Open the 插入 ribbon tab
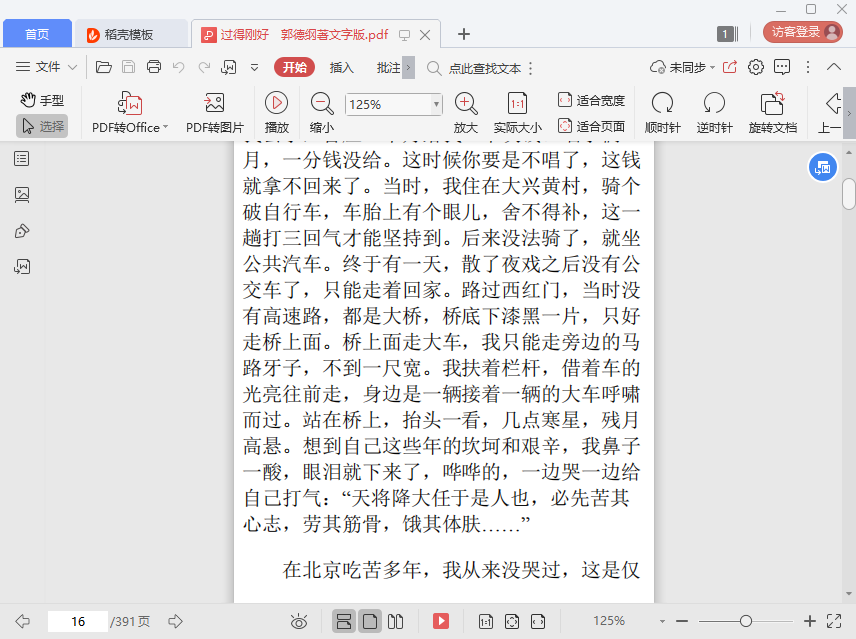The width and height of the screenshot is (856, 639). [342, 68]
